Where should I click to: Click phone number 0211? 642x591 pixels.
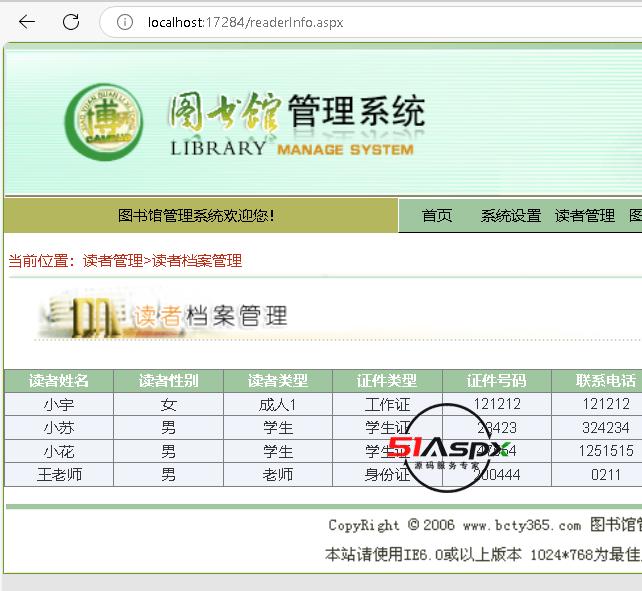pos(606,475)
